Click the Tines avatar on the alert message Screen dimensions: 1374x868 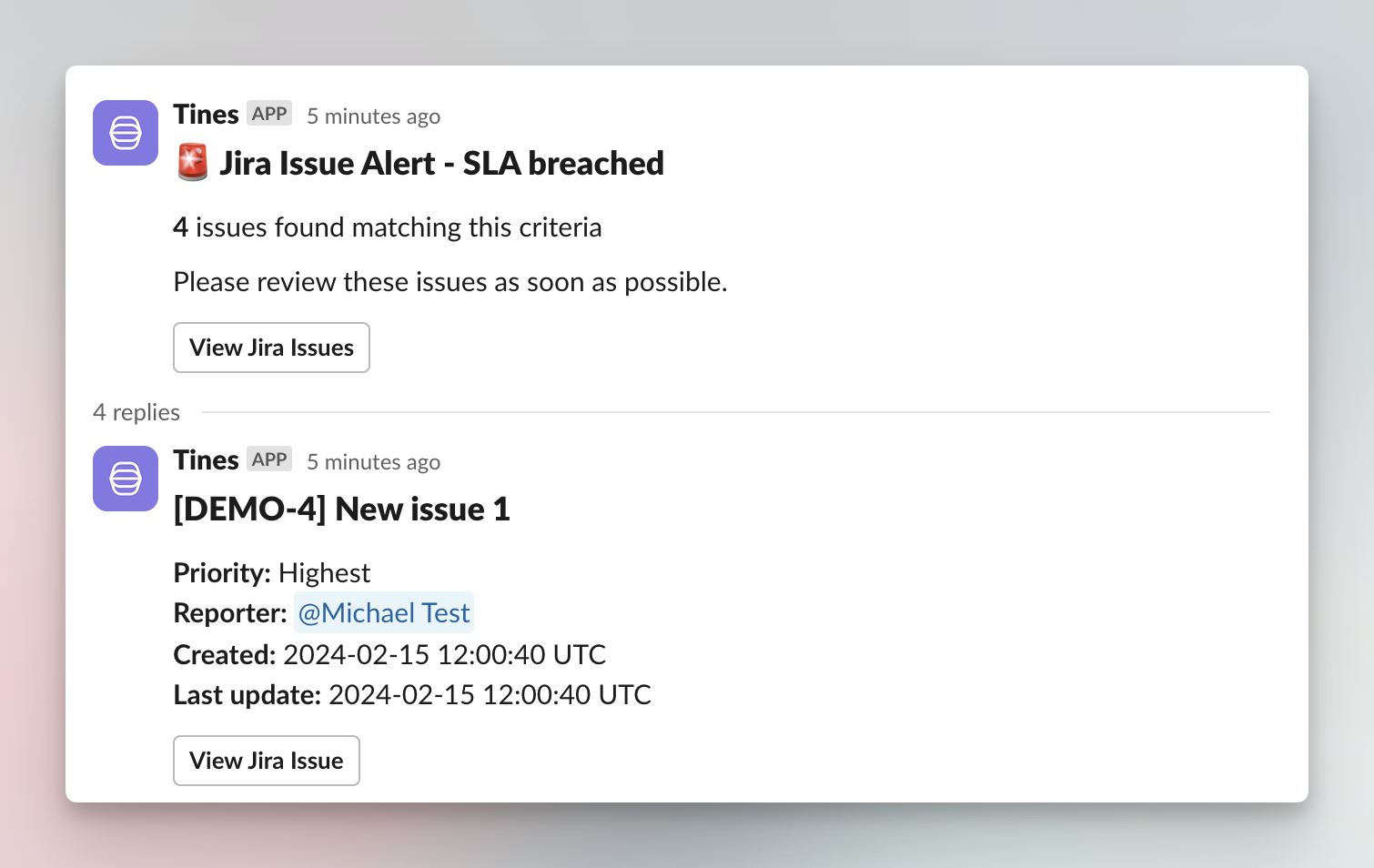[x=126, y=133]
